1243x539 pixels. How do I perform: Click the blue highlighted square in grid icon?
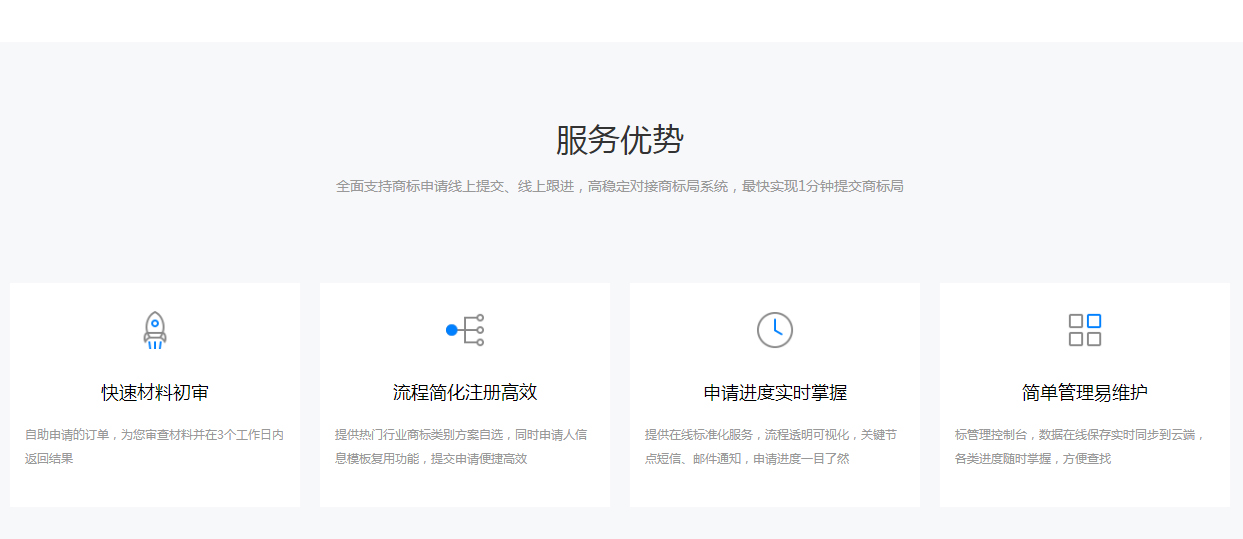[x=1094, y=321]
